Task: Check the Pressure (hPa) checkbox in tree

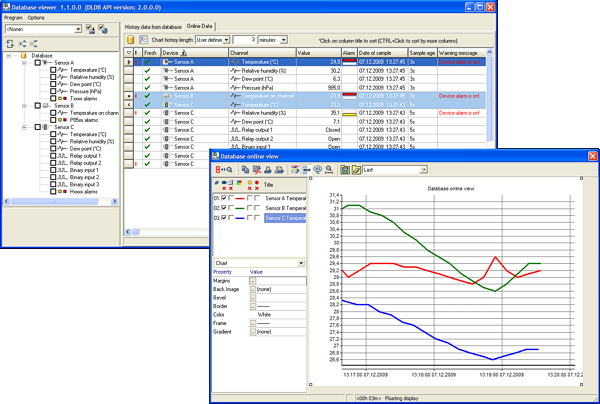Action: (x=53, y=91)
